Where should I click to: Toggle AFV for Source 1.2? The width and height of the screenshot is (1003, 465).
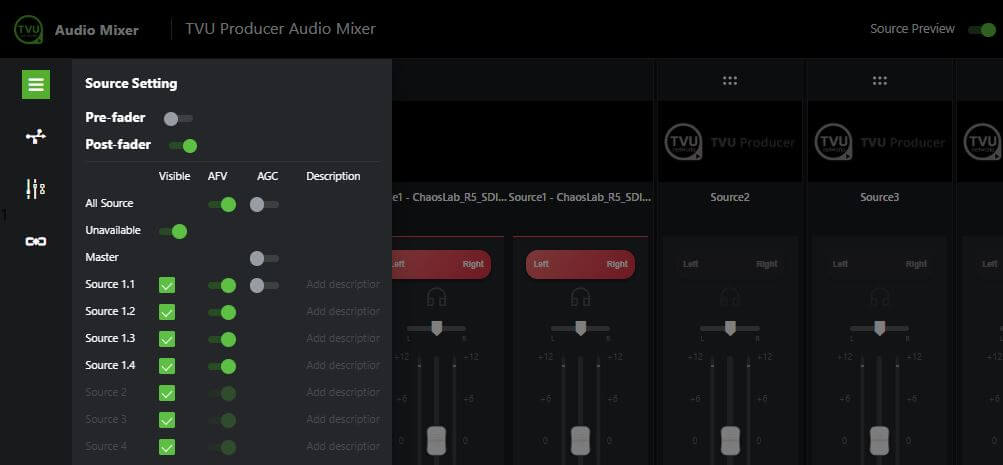tap(222, 312)
